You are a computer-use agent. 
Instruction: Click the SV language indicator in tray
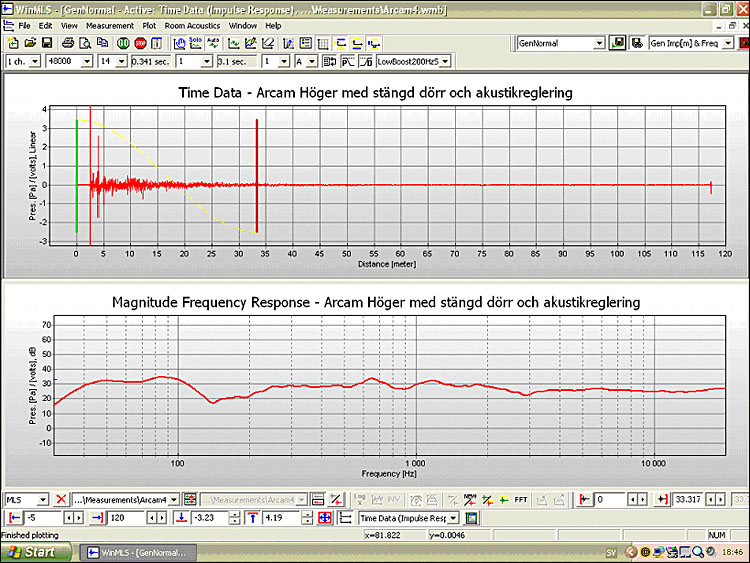click(x=611, y=553)
